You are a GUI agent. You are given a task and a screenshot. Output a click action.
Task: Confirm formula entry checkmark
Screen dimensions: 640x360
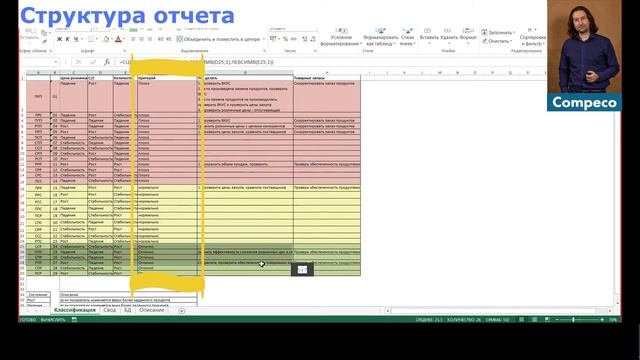(93, 62)
